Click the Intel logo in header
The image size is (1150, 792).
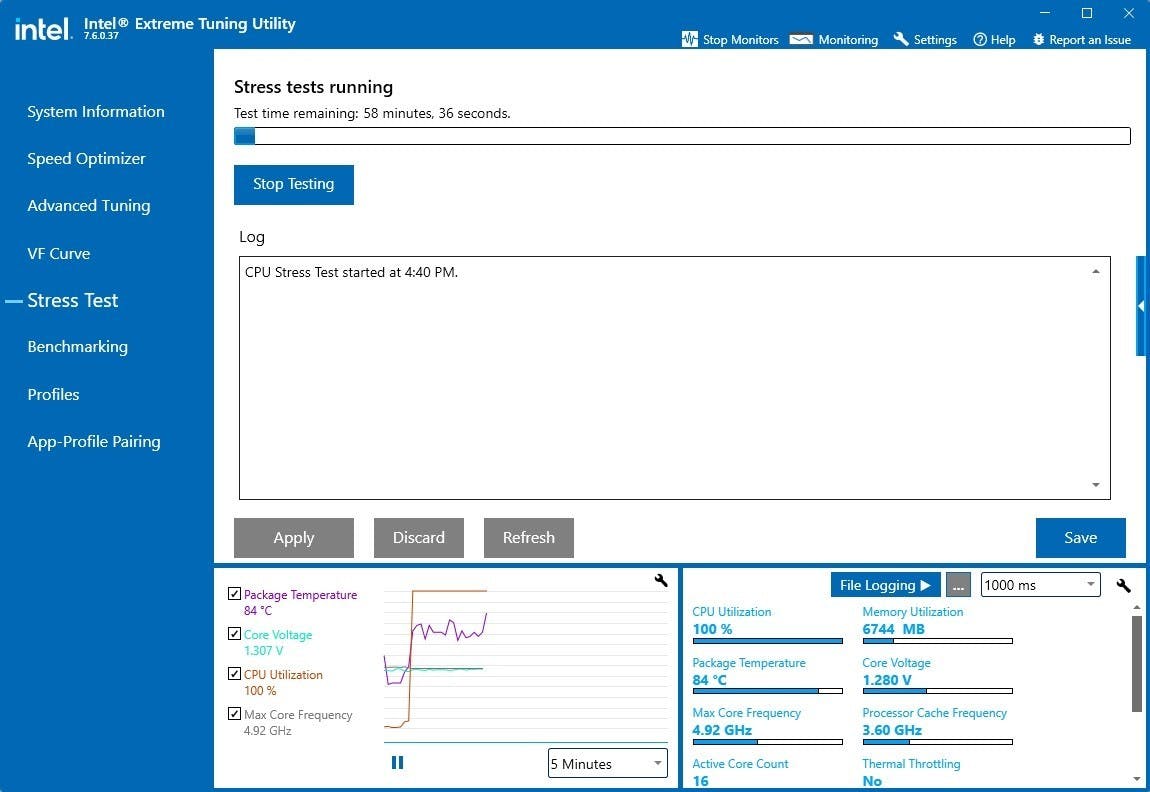coord(43,29)
